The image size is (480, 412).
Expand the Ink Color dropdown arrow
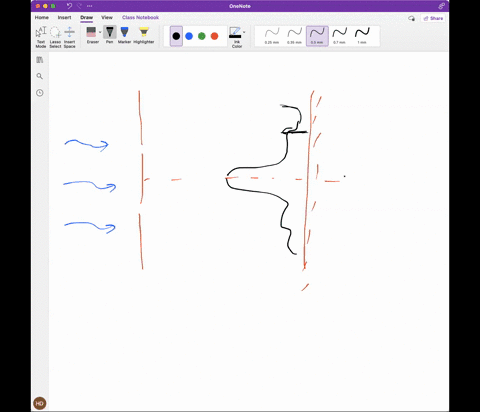pos(244,32)
